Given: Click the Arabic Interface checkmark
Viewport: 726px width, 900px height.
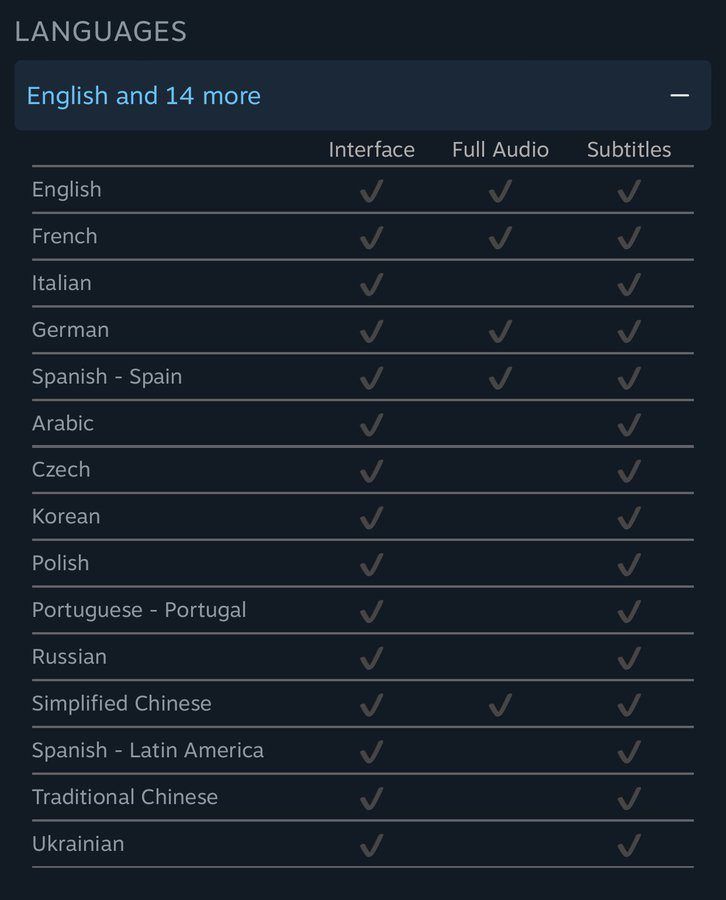Looking at the screenshot, I should click(371, 424).
